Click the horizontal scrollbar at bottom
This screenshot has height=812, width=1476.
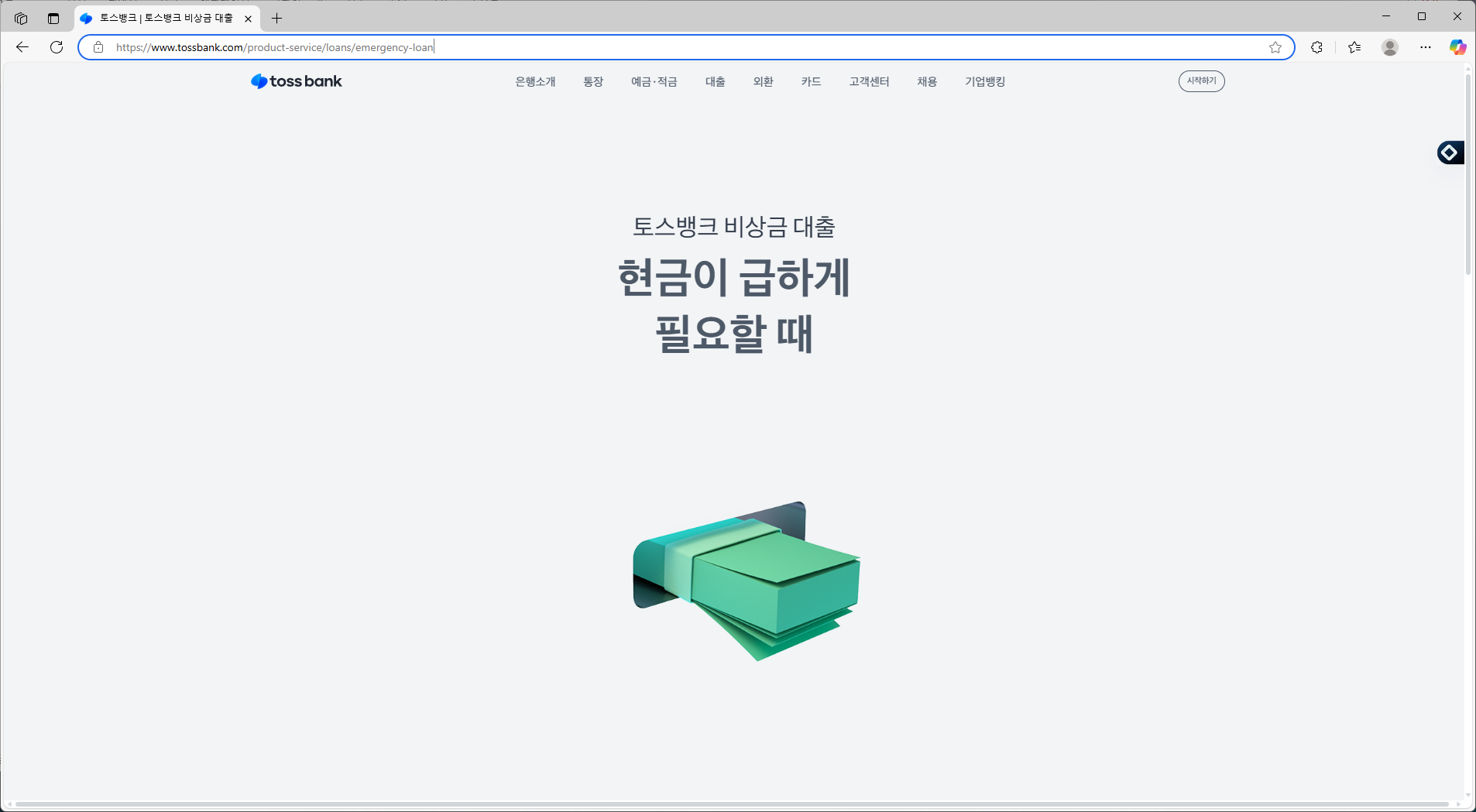tap(732, 804)
